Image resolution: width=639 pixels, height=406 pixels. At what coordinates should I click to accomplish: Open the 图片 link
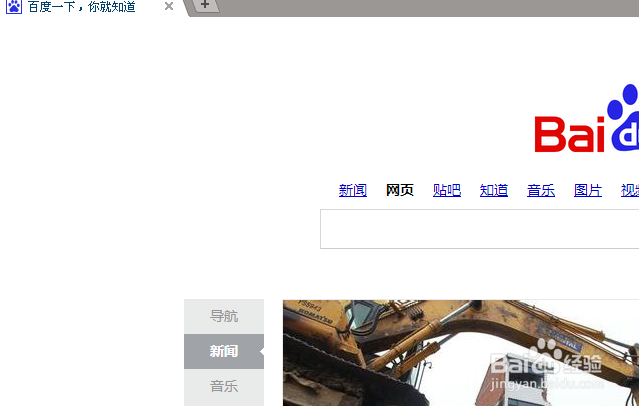(588, 190)
